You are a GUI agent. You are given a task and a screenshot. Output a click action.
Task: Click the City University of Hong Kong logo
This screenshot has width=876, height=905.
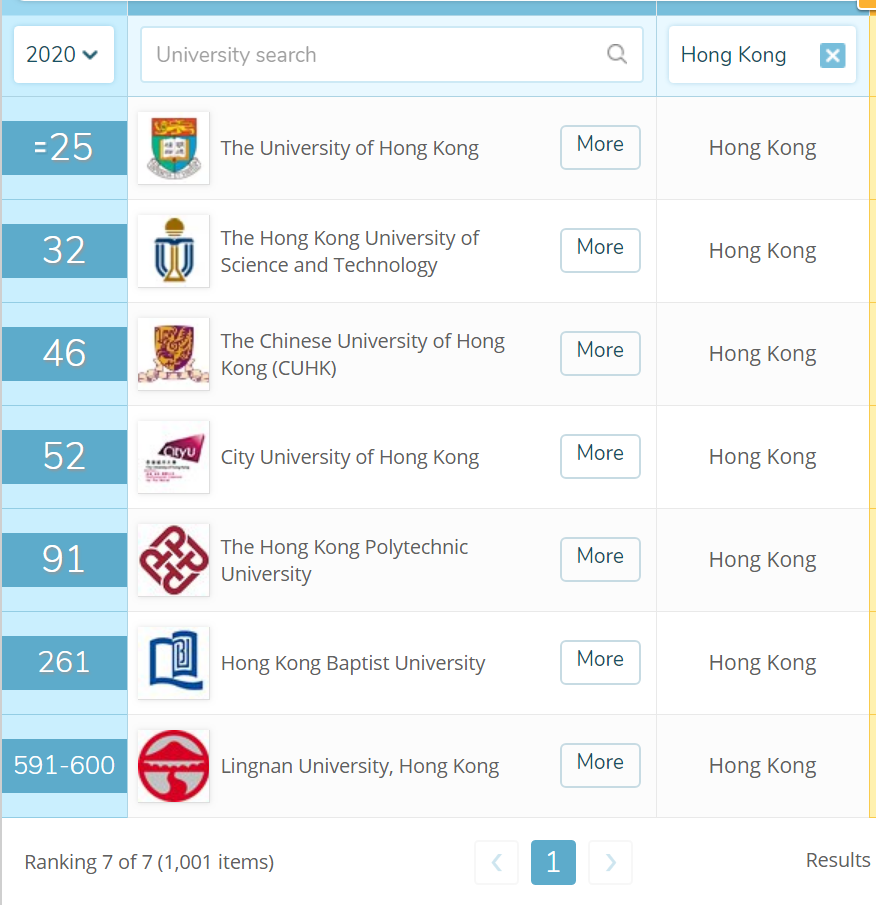pyautogui.click(x=173, y=457)
